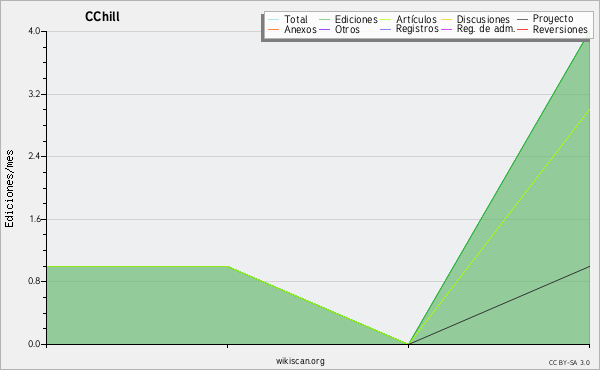Image resolution: width=600 pixels, height=370 pixels.
Task: Click the orange Anexos legend swatch
Action: (274, 29)
